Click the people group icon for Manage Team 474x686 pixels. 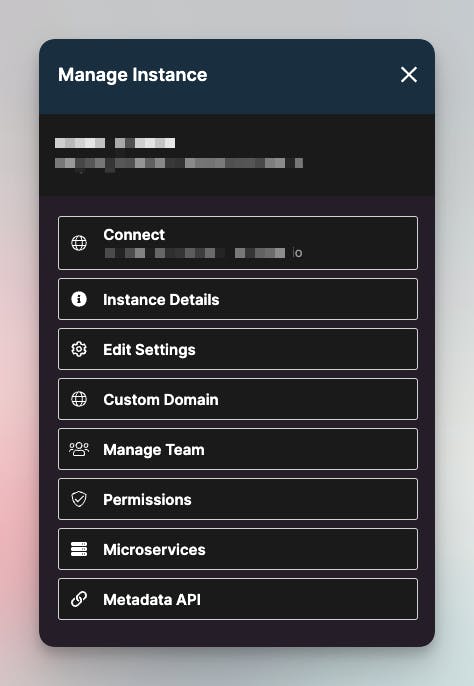(79, 449)
